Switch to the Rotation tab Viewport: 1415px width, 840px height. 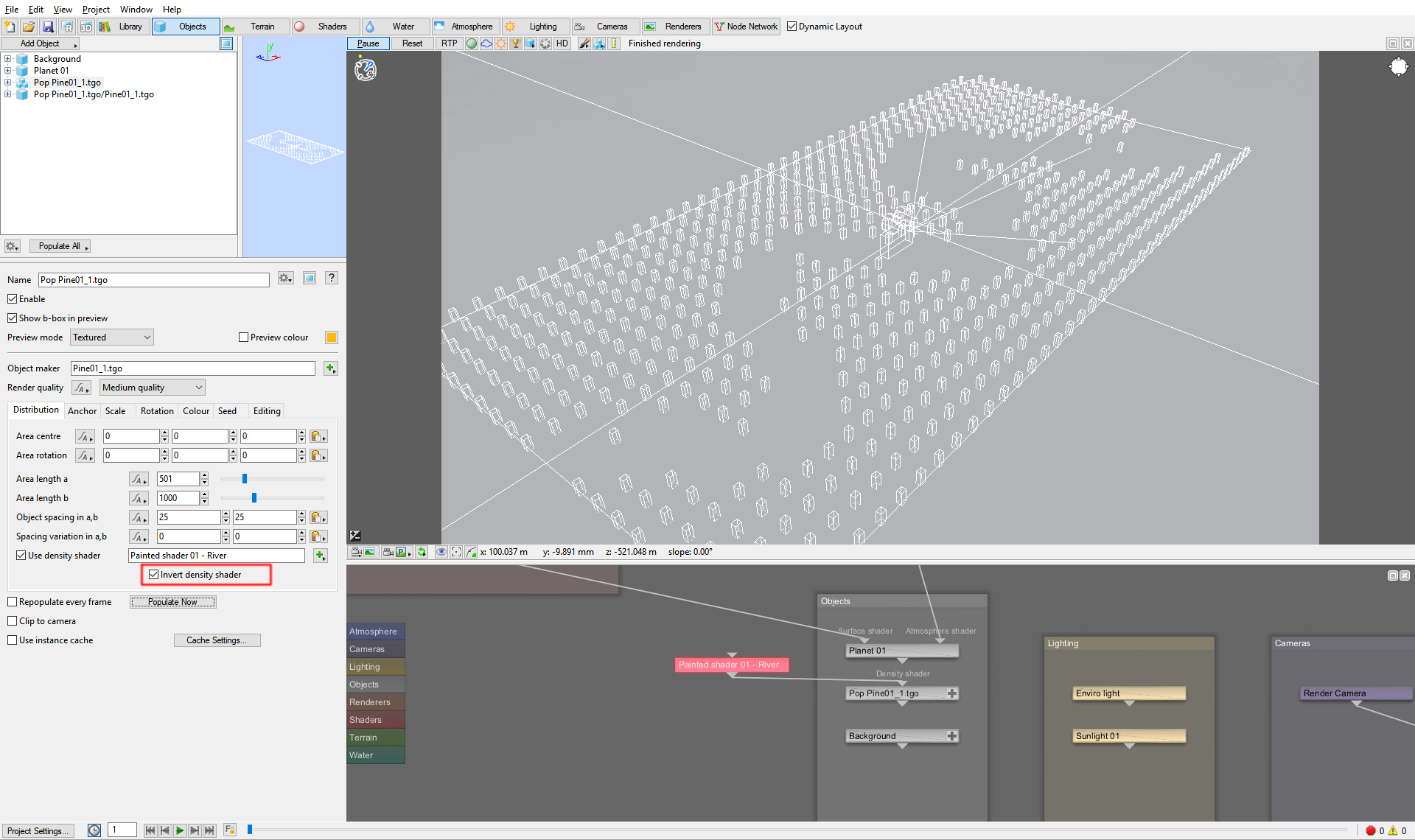[157, 411]
